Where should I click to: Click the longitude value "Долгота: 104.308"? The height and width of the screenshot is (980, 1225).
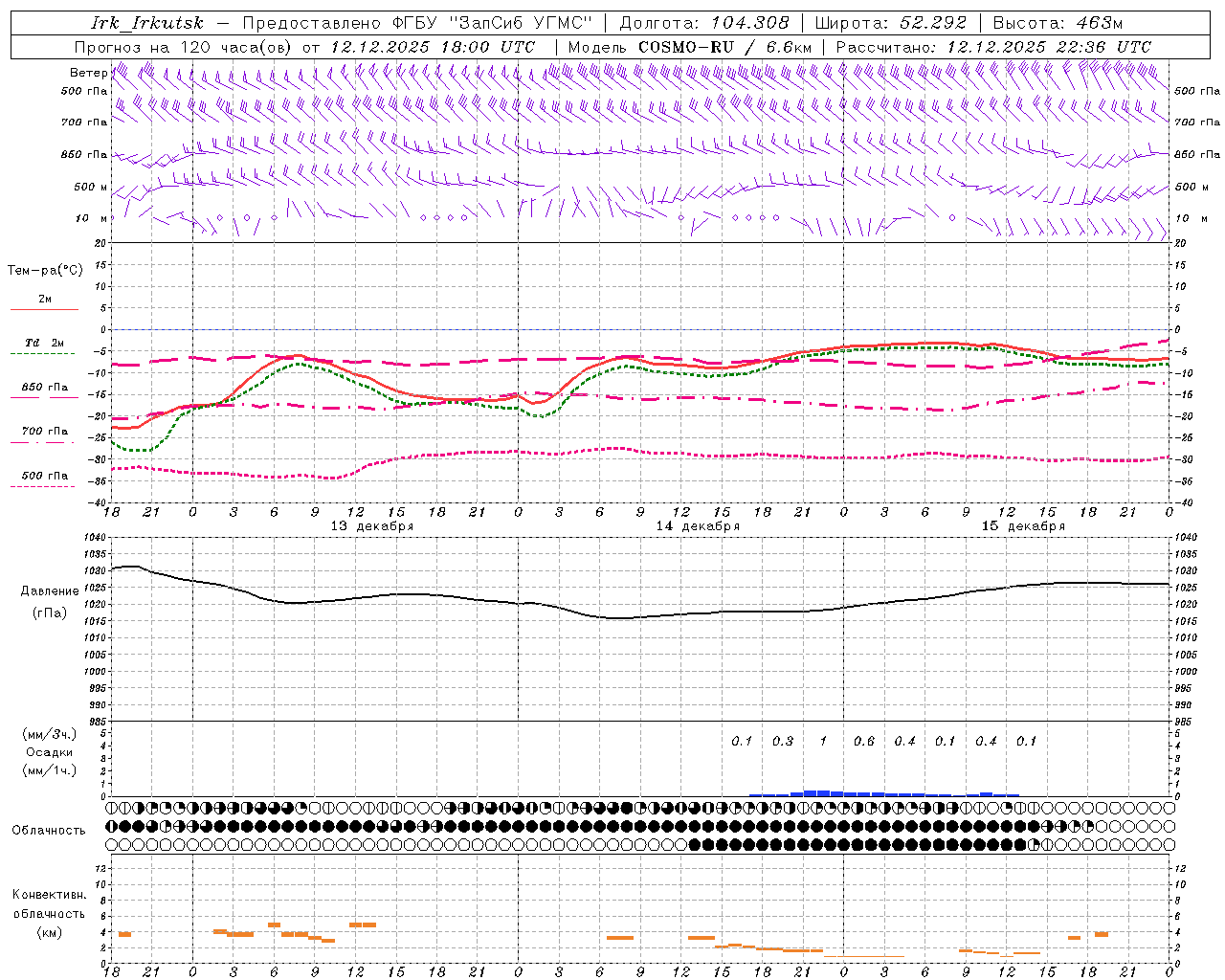[x=704, y=23]
